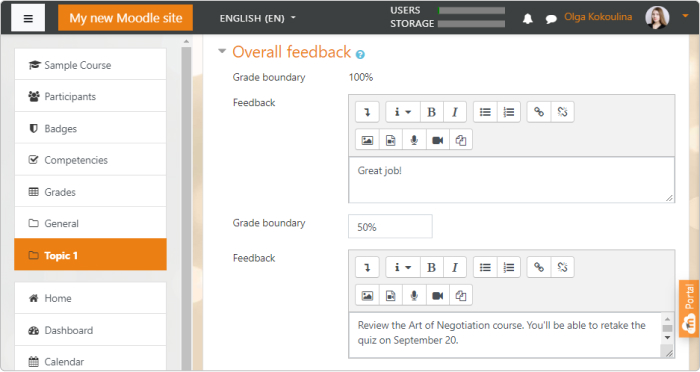Open user menu arrow next to avatar
Screen dimensions: 700x372
coord(685,17)
